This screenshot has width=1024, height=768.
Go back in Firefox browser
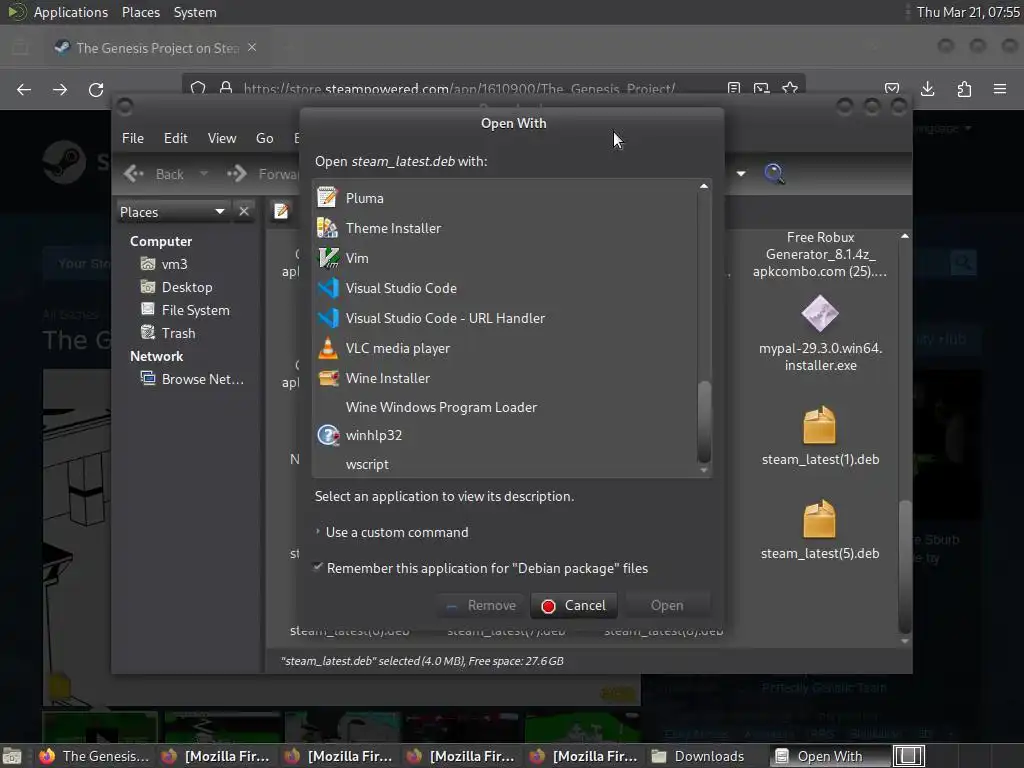click(24, 89)
